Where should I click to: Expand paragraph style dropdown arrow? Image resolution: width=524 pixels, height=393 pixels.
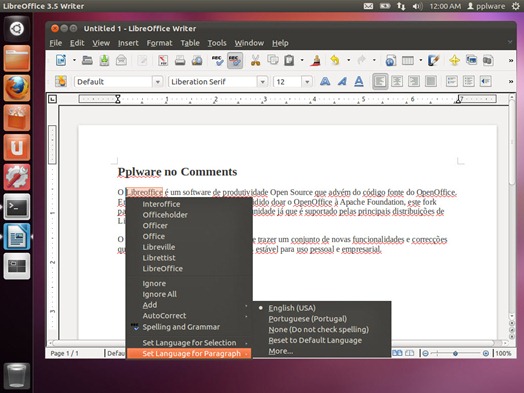point(157,82)
